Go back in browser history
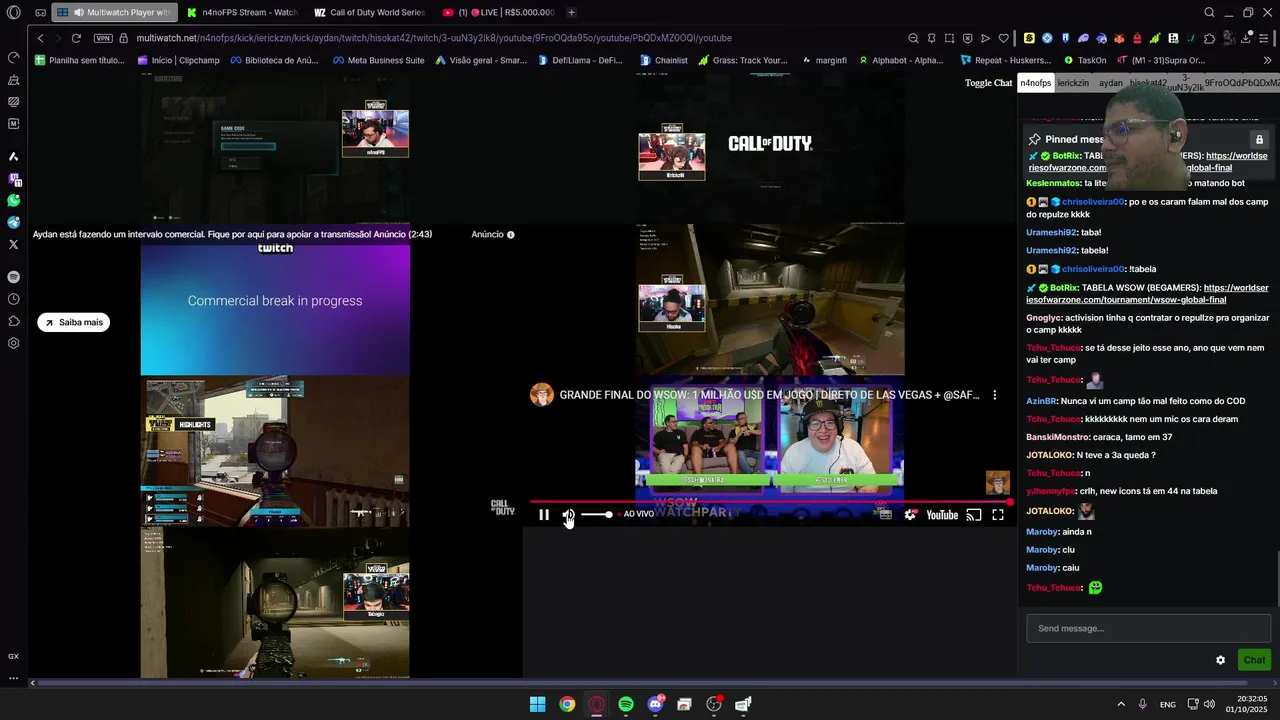 40,38
